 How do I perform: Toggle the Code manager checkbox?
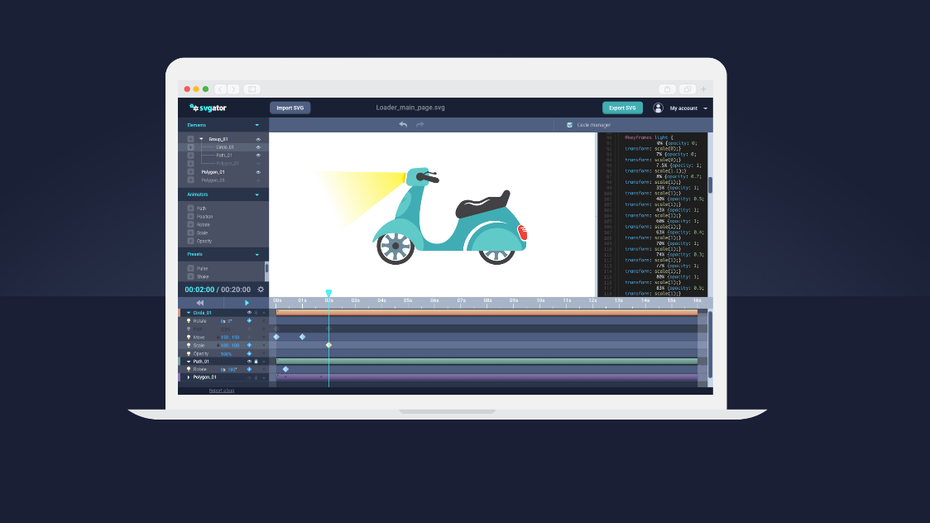[x=570, y=125]
